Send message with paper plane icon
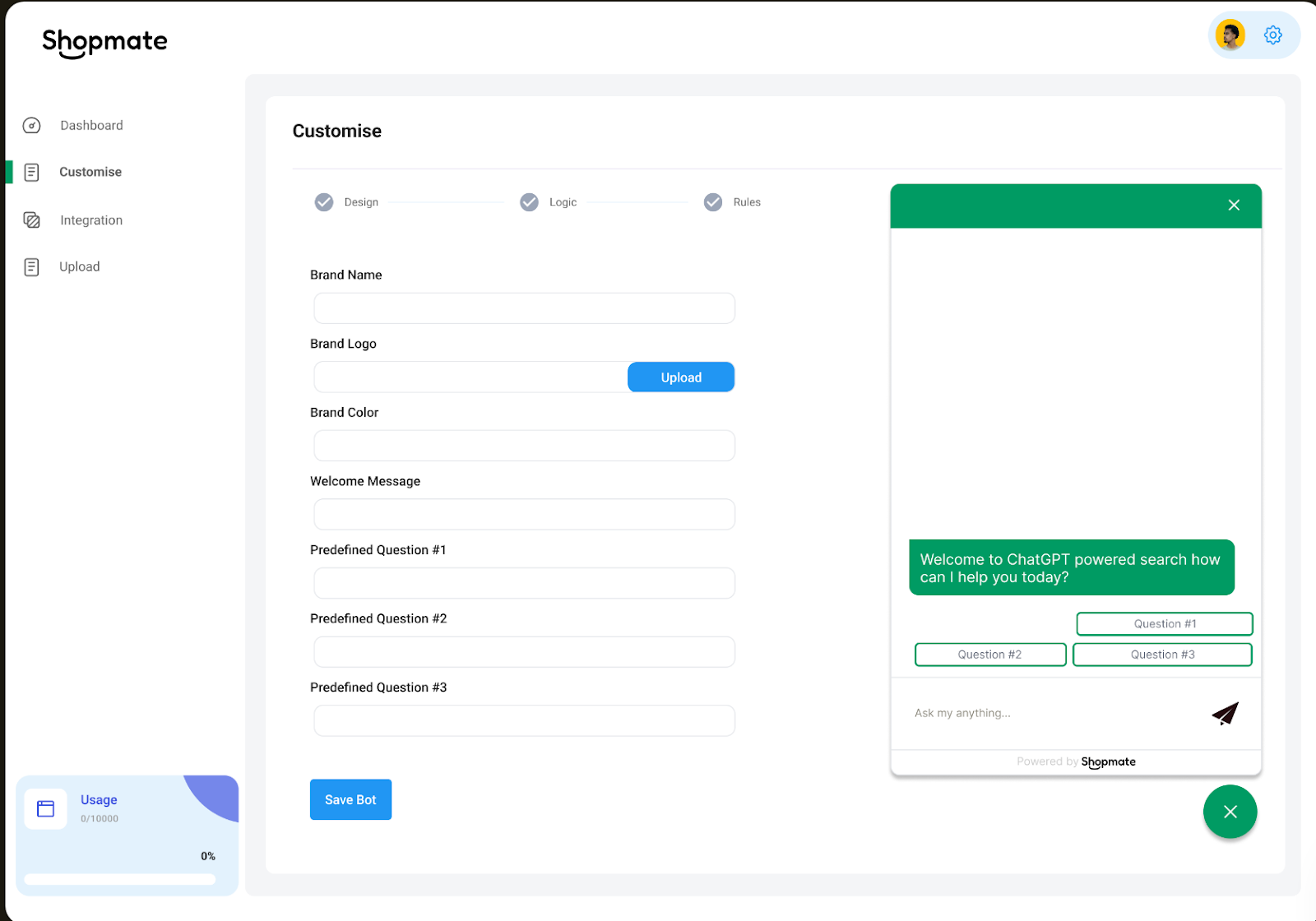Image resolution: width=1316 pixels, height=921 pixels. click(x=1225, y=713)
